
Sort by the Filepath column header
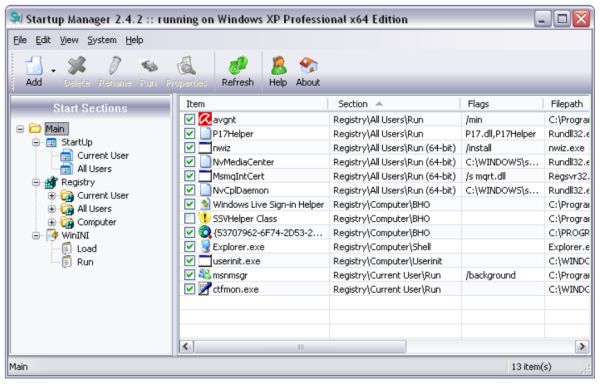pyautogui.click(x=567, y=104)
